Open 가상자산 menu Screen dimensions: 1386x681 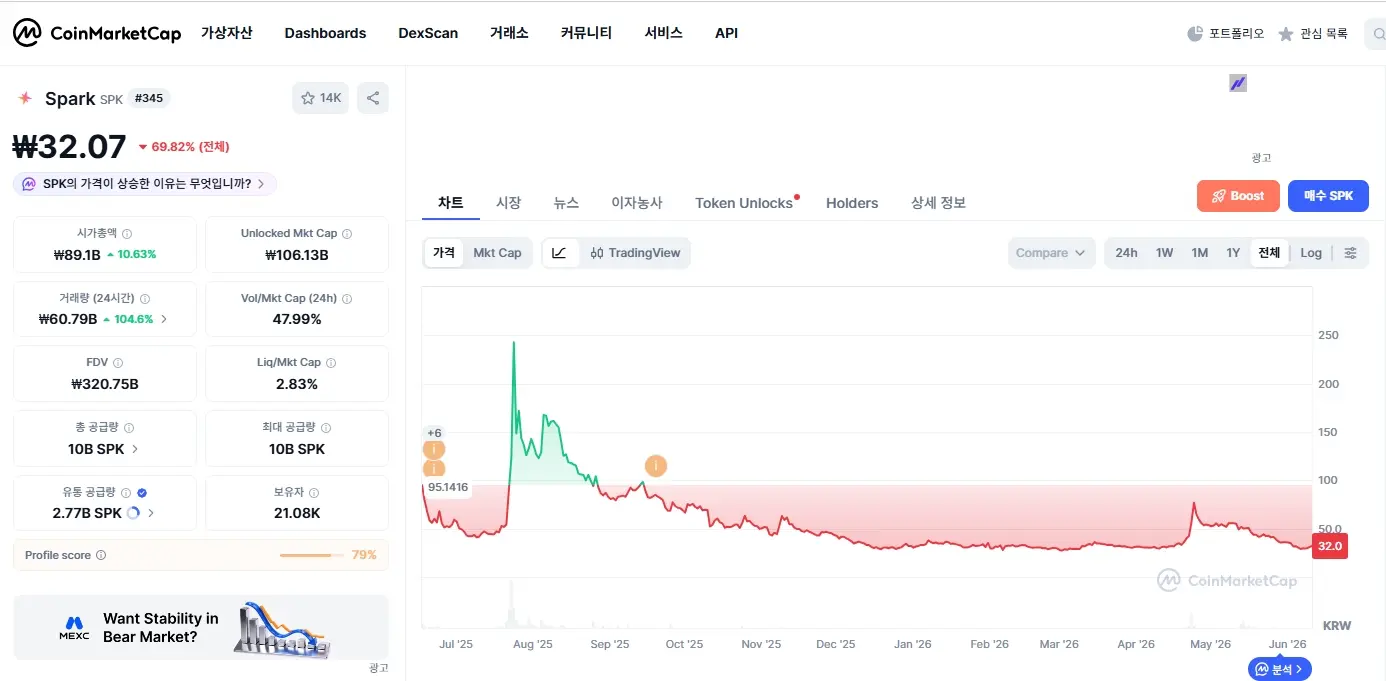click(227, 33)
